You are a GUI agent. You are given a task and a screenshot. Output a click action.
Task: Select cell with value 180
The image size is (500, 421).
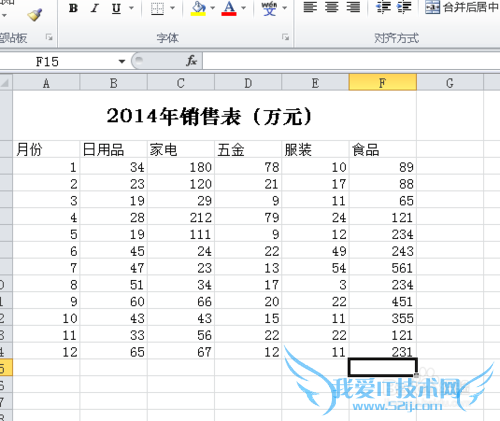[181, 167]
